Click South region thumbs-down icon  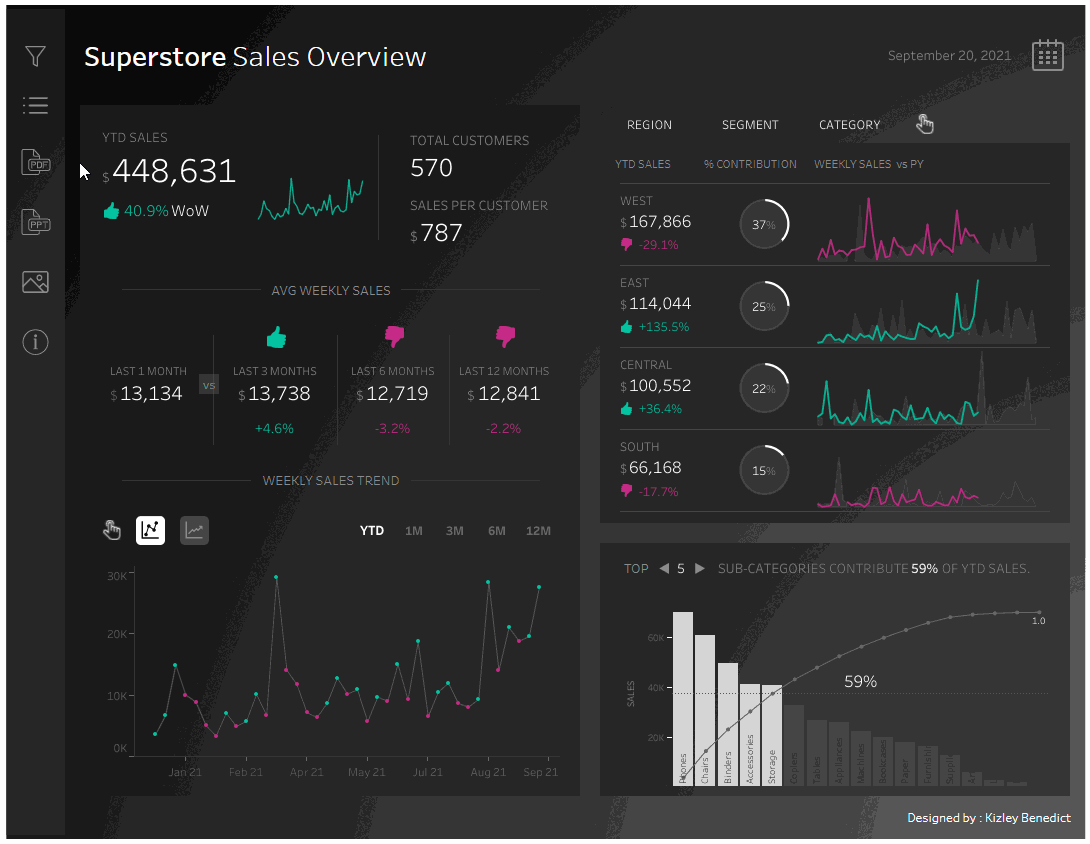[626, 491]
